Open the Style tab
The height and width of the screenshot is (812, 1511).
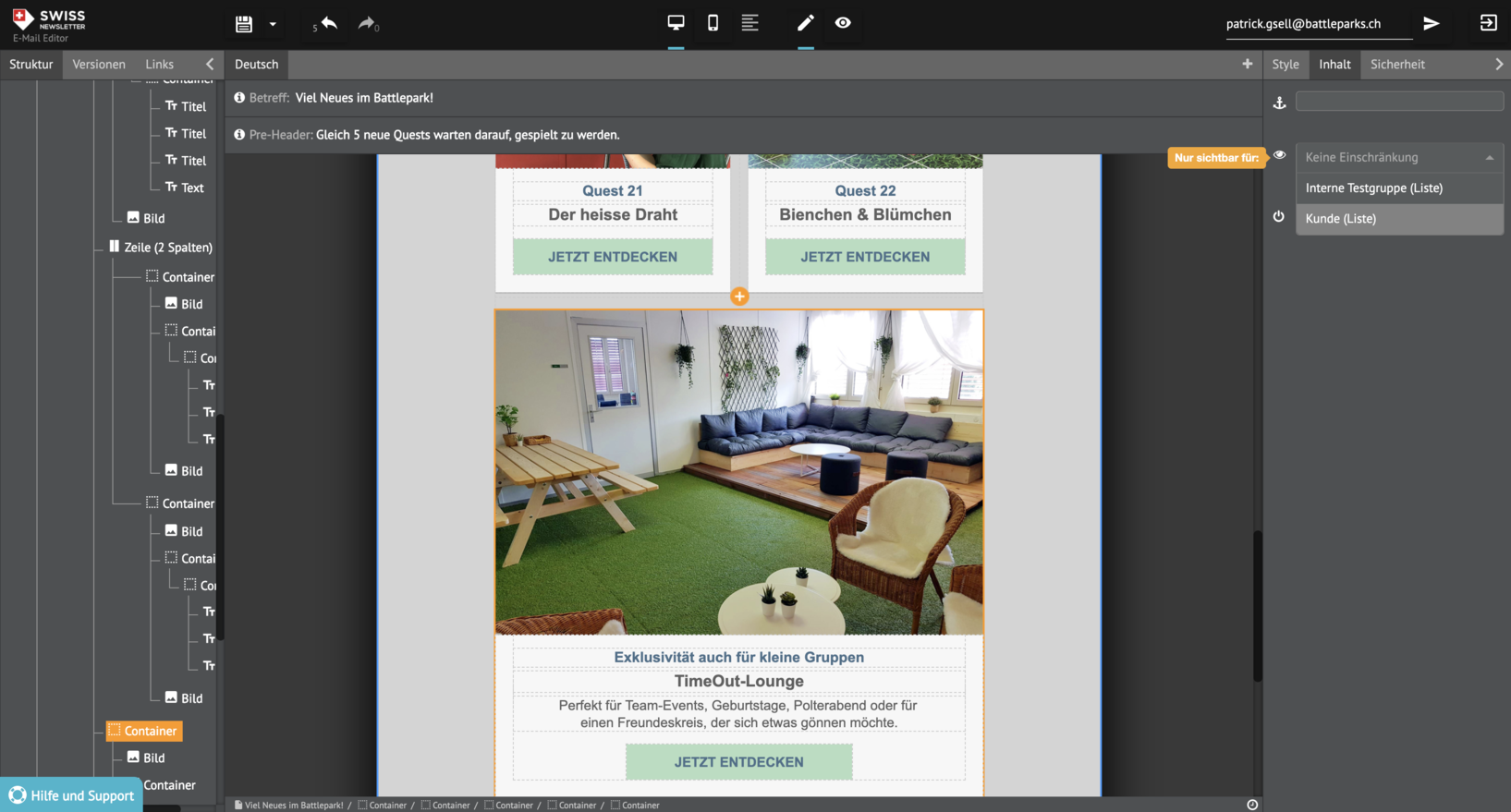pyautogui.click(x=1285, y=65)
